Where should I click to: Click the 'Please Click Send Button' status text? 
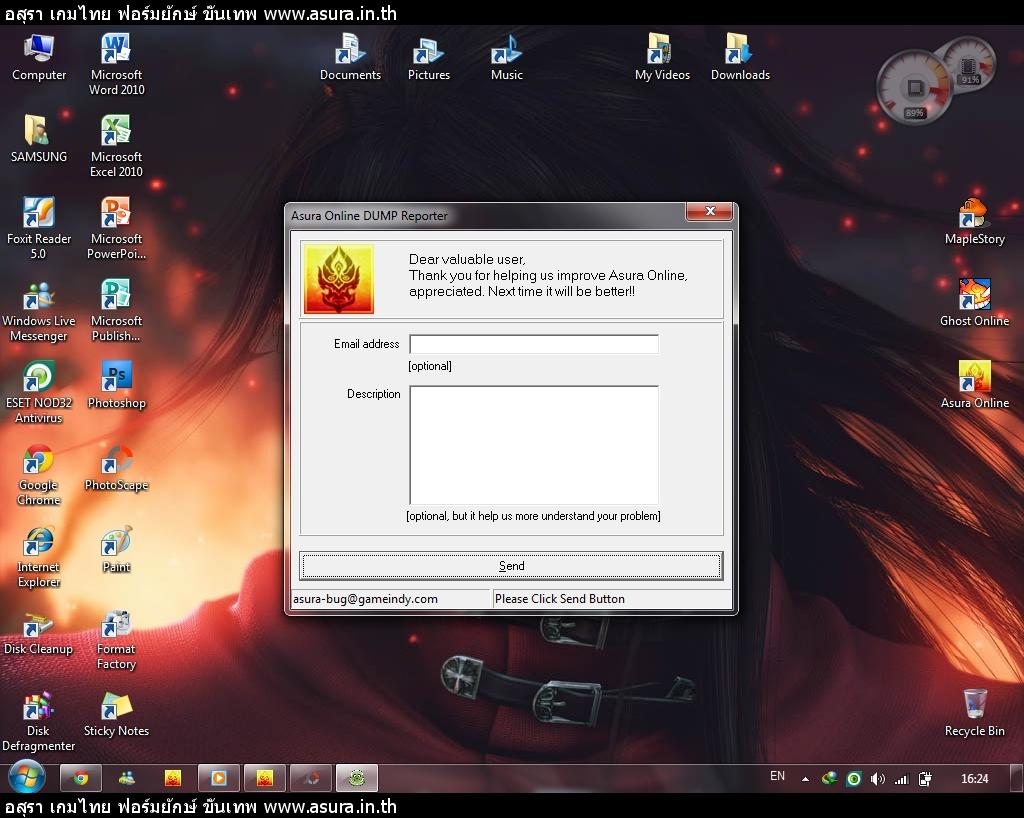560,599
